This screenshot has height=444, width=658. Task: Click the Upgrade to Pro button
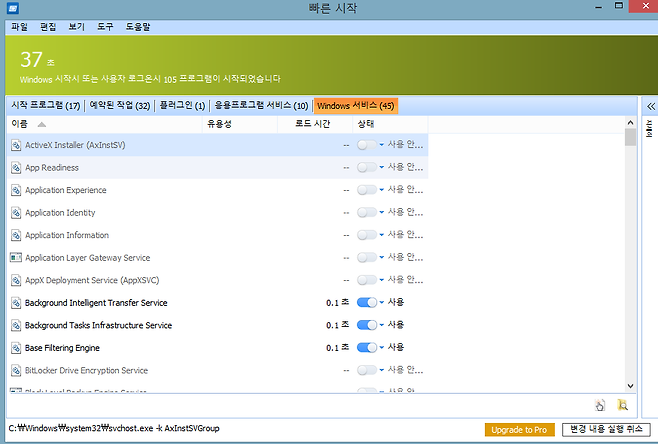[x=519, y=429]
